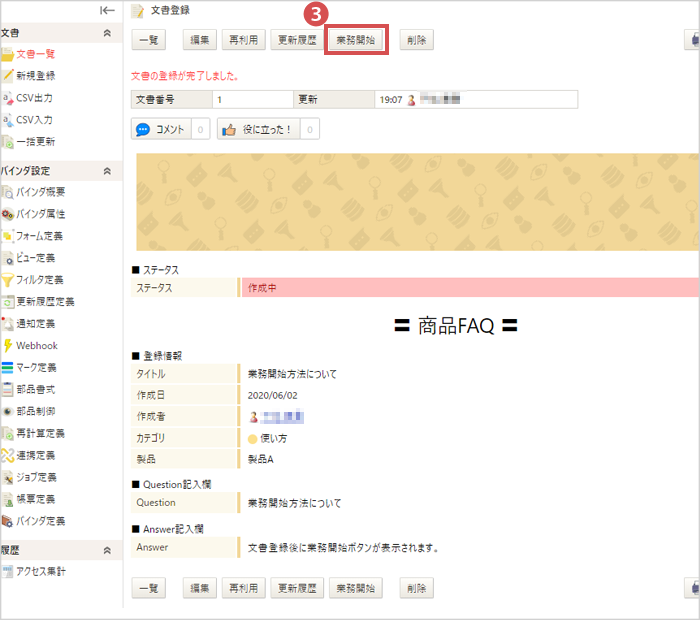Viewport: 700px width, 620px height.
Task: Click the CSV出力 icon
Action: point(7,98)
